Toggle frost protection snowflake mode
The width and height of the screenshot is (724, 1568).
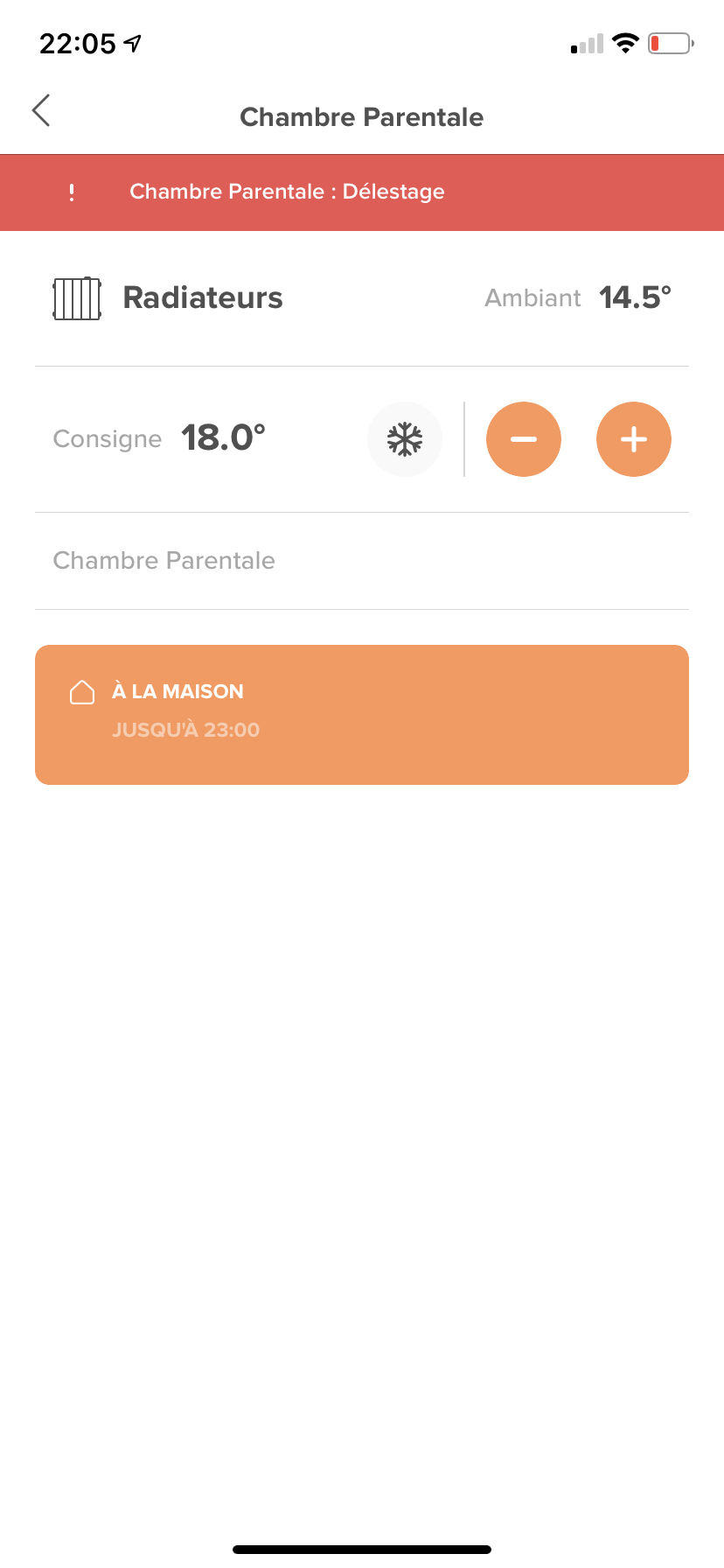(405, 439)
